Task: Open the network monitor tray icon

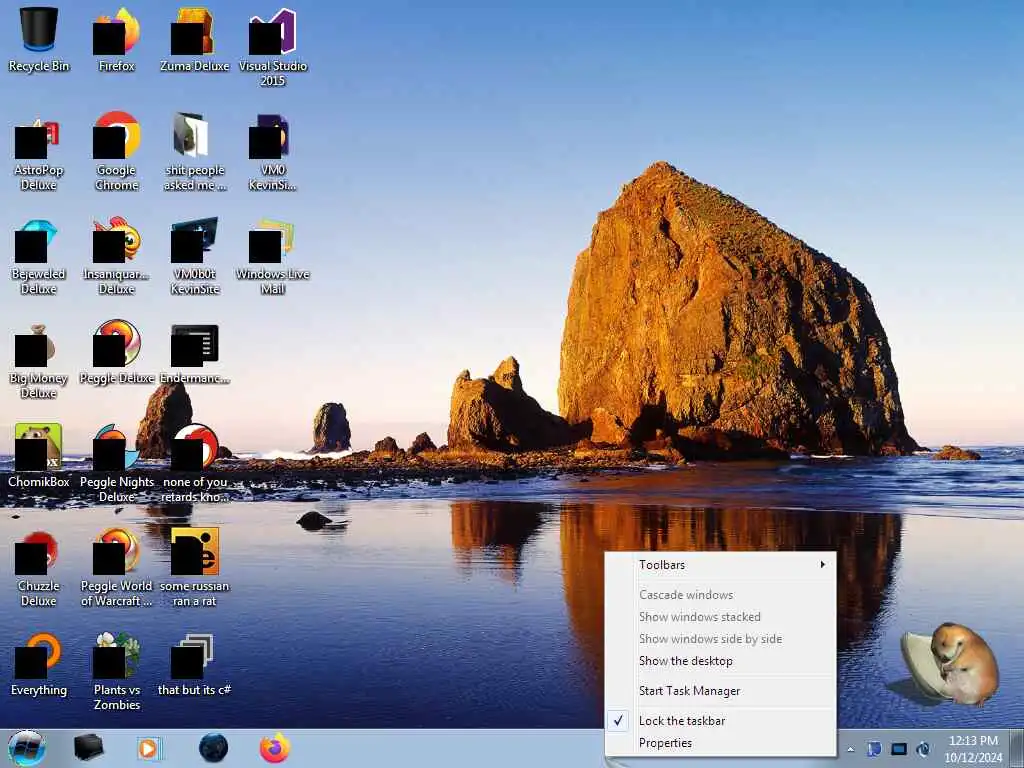Action: [x=899, y=749]
